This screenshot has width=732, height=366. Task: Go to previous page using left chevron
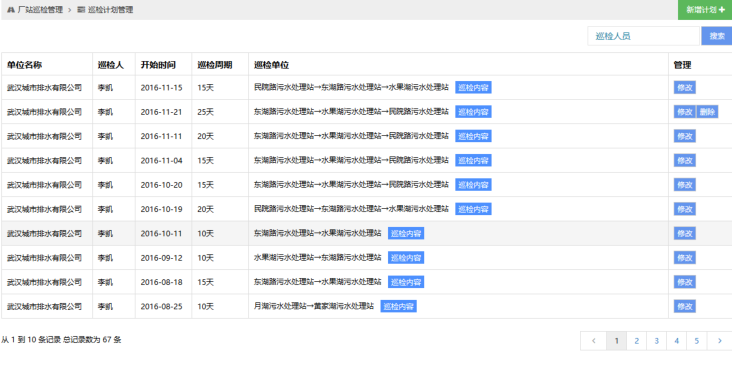coord(593,341)
